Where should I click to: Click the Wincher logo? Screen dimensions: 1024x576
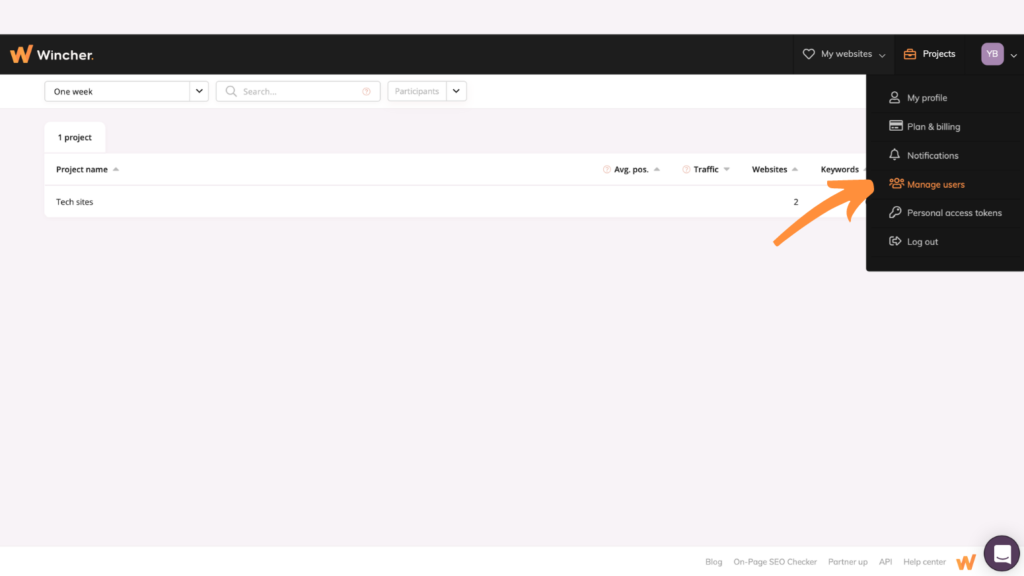[x=52, y=54]
